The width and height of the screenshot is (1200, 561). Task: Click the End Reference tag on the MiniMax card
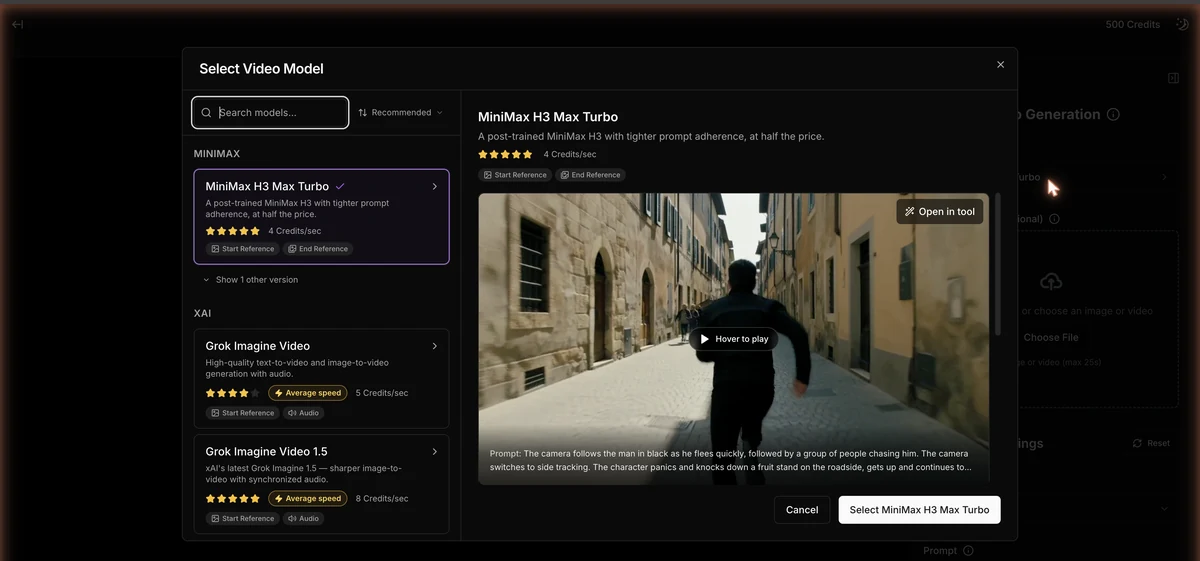317,249
